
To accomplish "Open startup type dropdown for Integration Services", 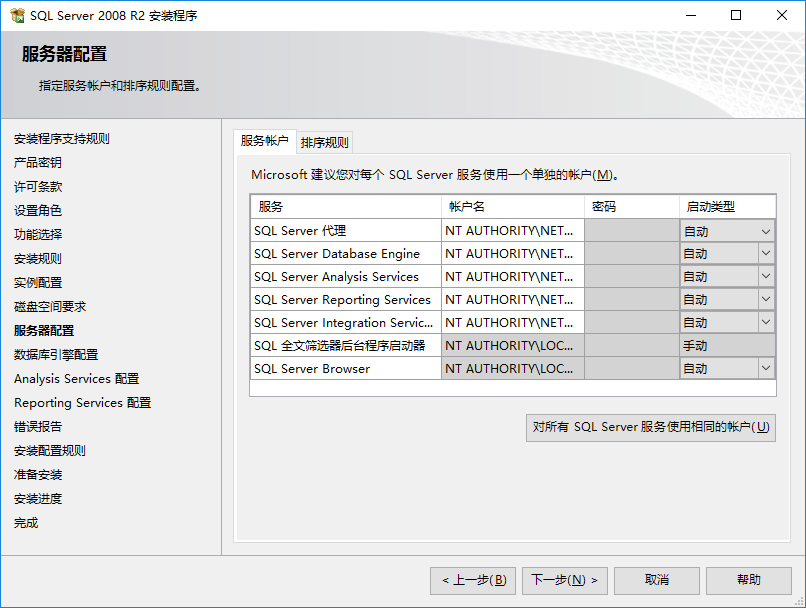I will (765, 322).
